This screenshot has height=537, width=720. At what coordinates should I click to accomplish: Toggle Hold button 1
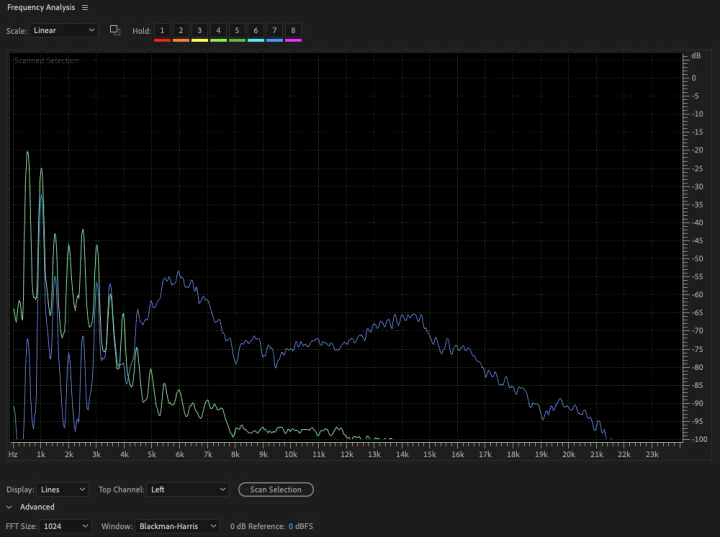coord(162,31)
